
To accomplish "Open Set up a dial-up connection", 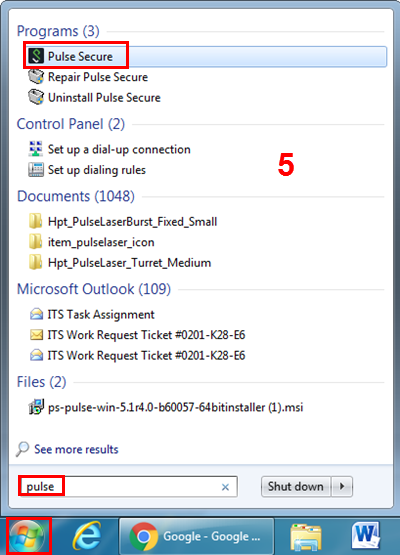I will click(109, 149).
